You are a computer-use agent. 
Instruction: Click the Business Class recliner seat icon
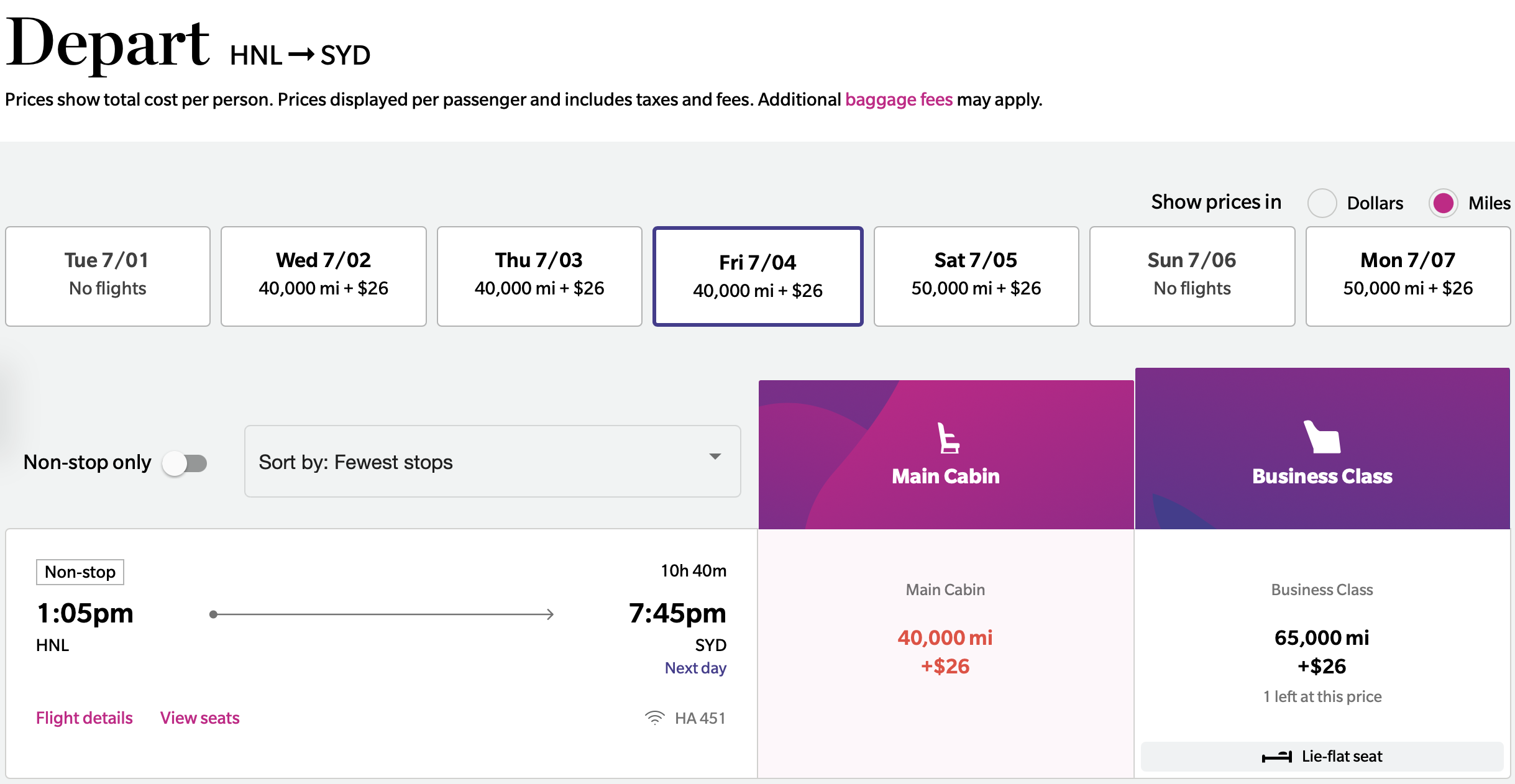click(x=1322, y=437)
